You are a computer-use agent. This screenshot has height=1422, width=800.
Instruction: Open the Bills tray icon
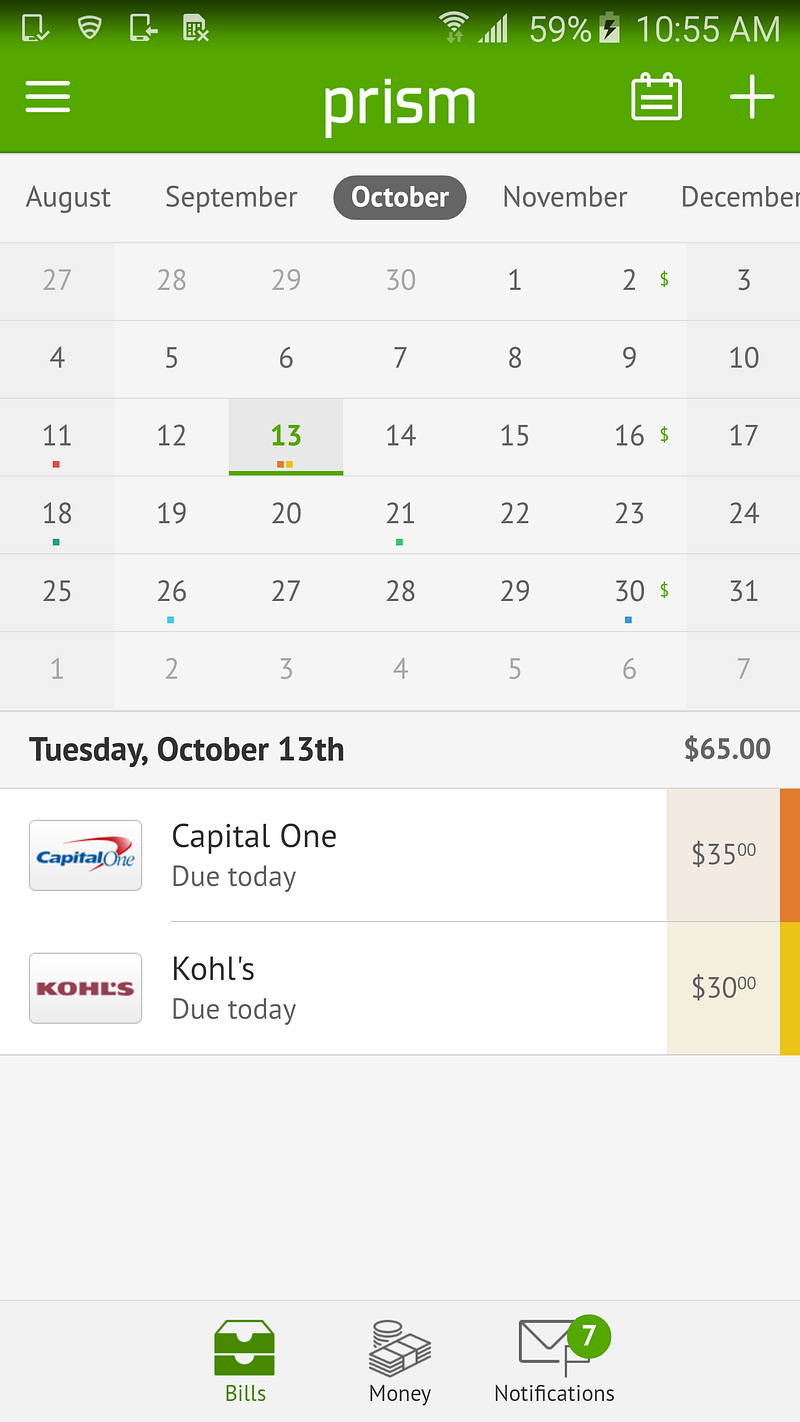point(245,1349)
